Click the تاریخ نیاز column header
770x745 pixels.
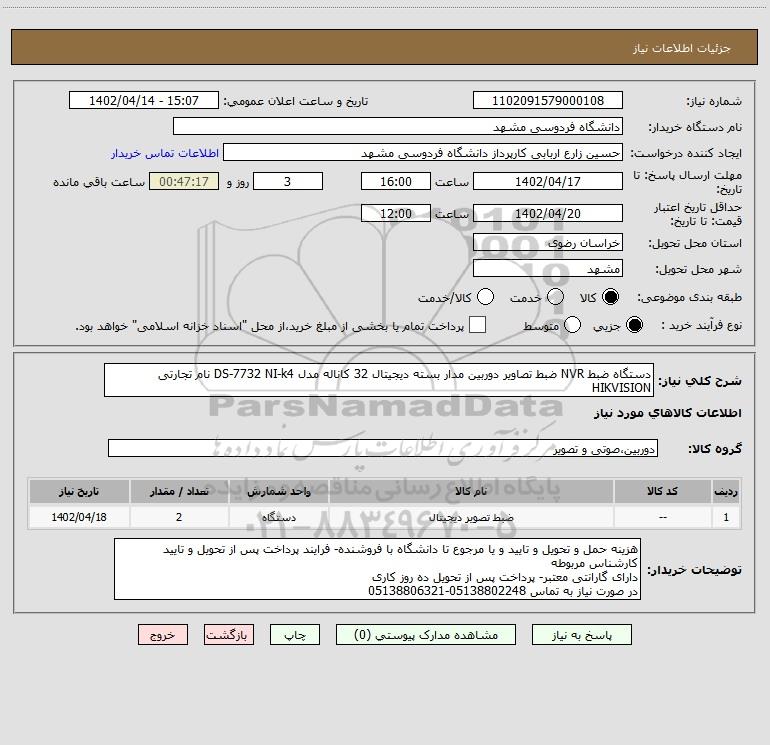click(x=79, y=492)
